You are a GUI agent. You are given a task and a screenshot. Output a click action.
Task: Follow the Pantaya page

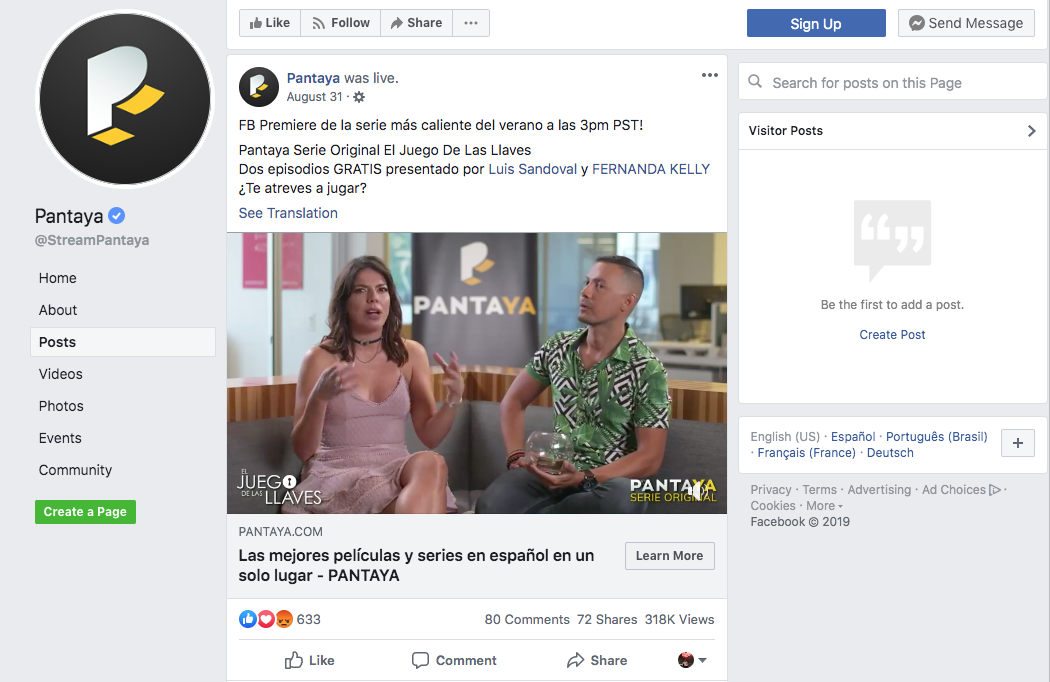click(x=341, y=23)
